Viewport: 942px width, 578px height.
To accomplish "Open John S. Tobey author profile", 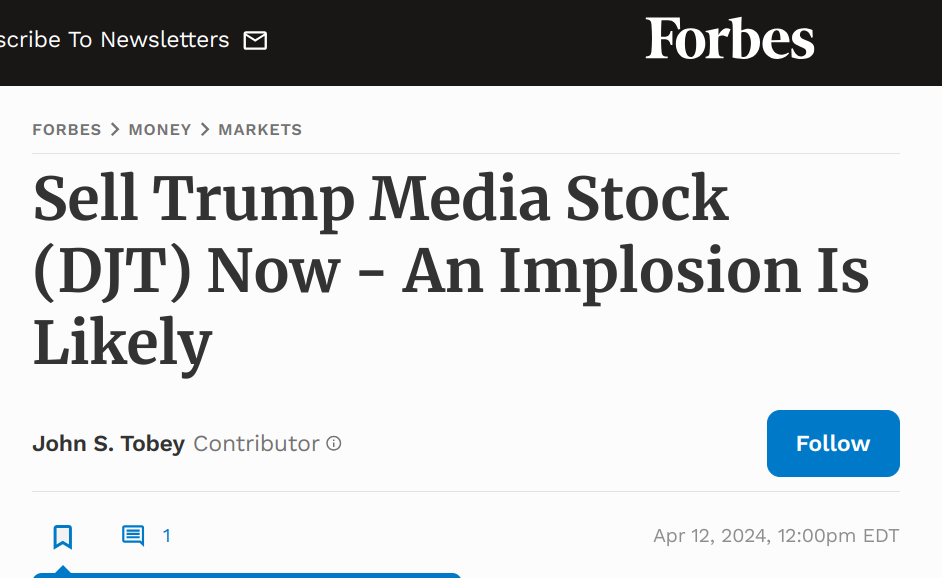I will coord(109,443).
